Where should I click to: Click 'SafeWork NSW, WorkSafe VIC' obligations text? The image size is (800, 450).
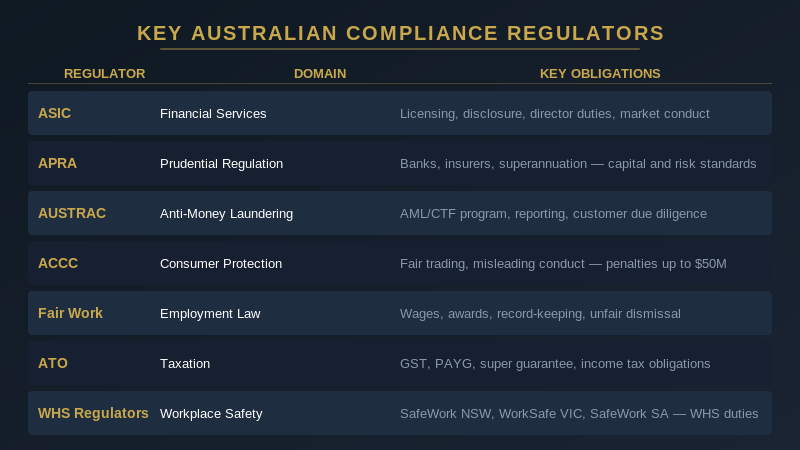579,413
